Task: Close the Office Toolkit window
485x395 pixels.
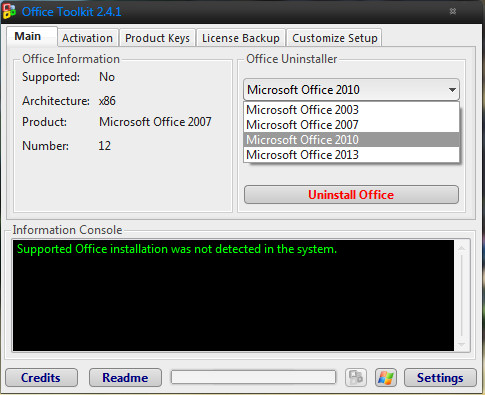Action: pos(452,11)
